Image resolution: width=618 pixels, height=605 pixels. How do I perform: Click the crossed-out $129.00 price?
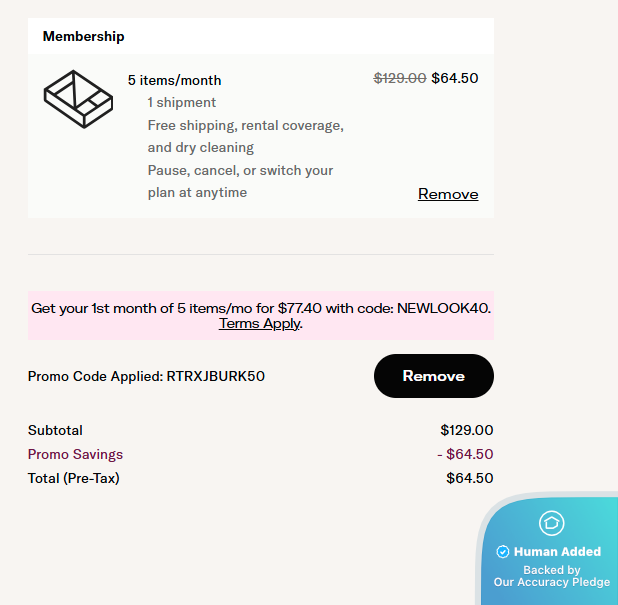[400, 78]
